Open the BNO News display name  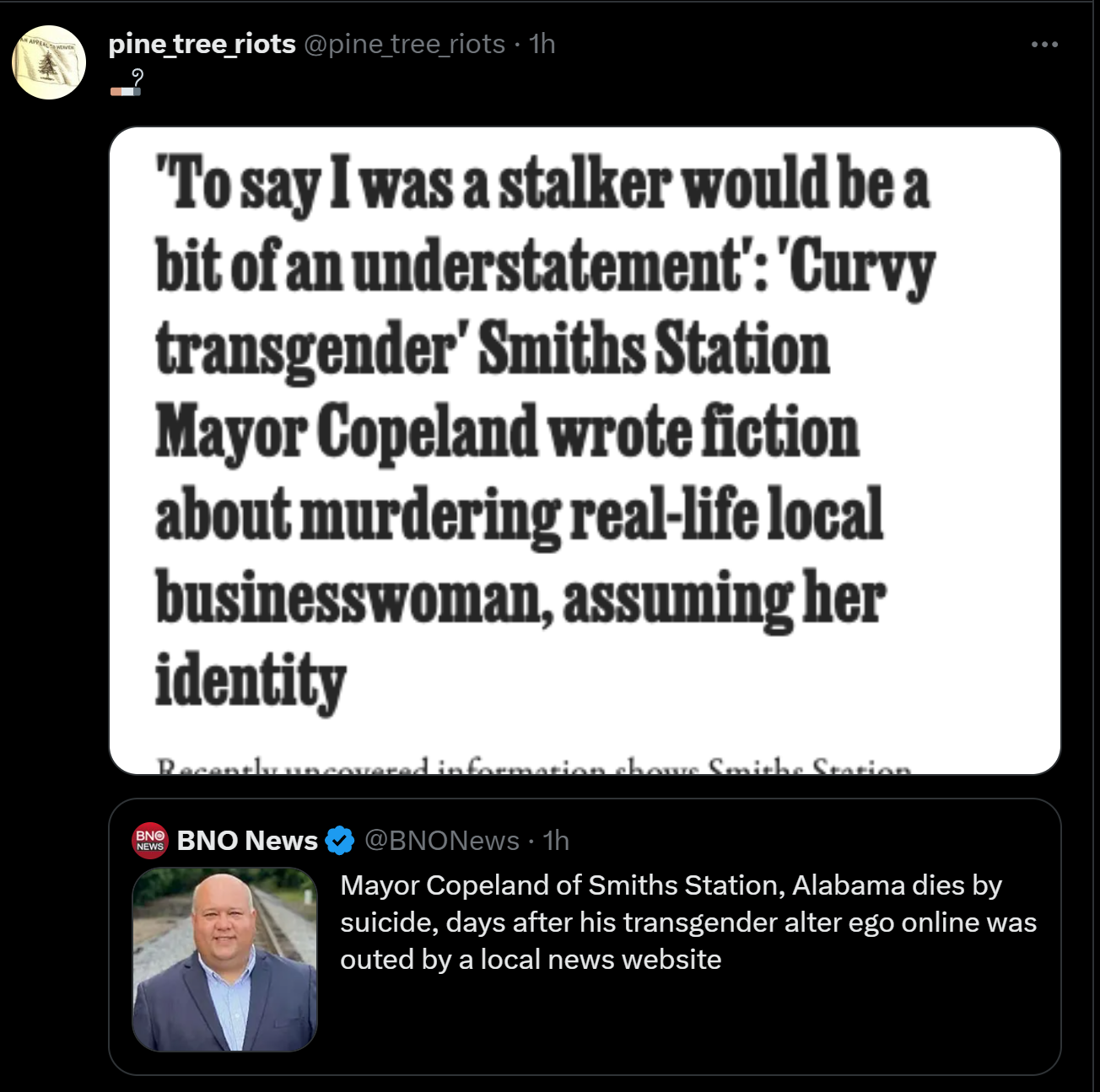click(247, 841)
